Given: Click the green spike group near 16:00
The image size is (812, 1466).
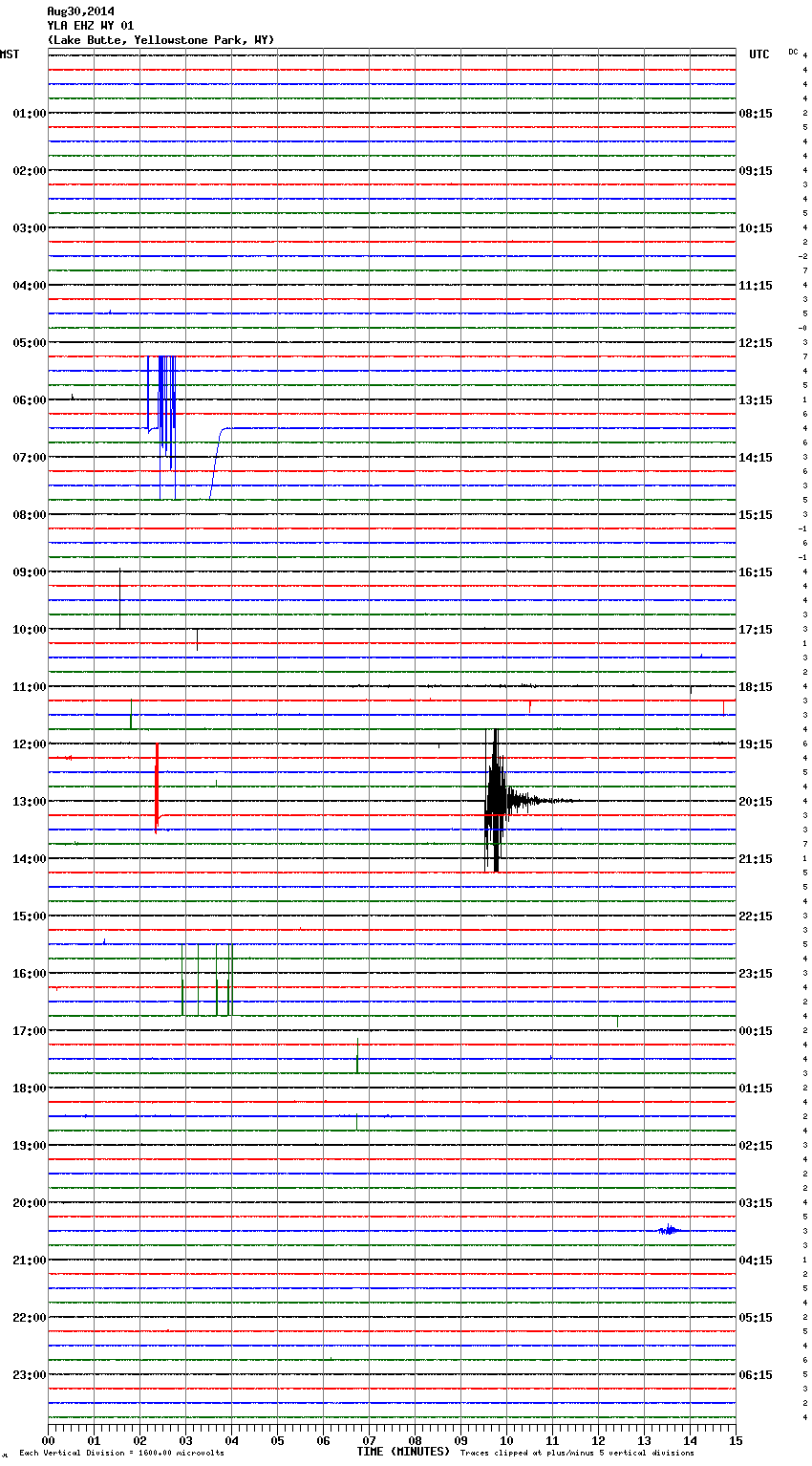Looking at the screenshot, I should [x=207, y=980].
